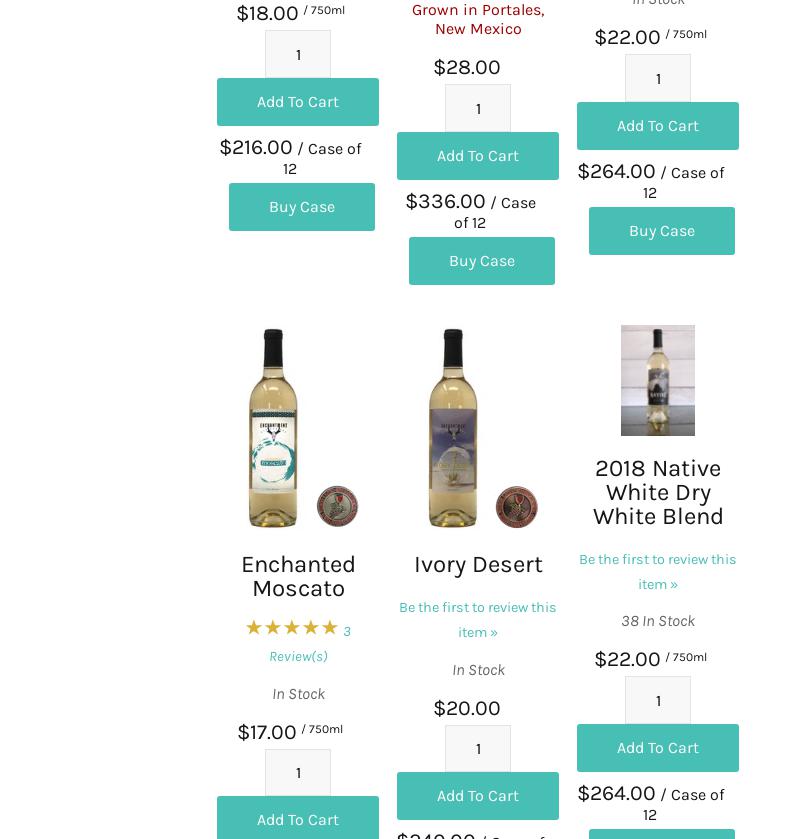
Task: Add the $18.00 wine to cart
Action: pyautogui.click(x=298, y=102)
